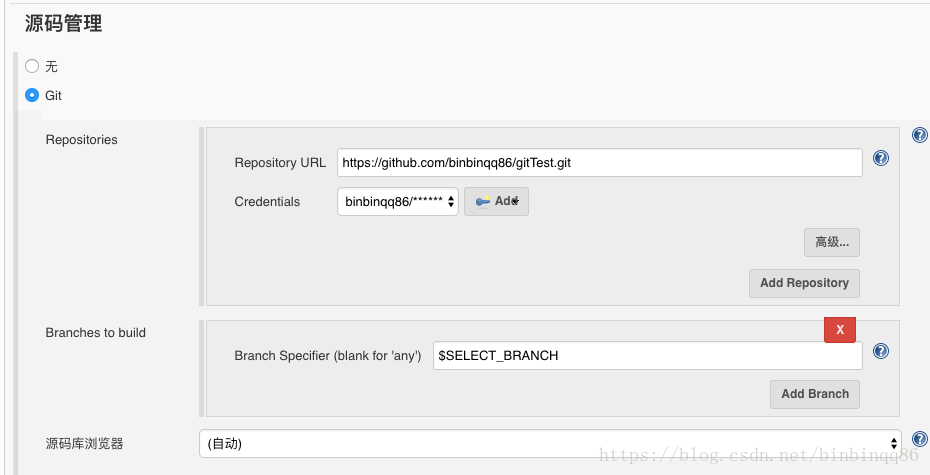Screen dimensions: 930x475
Task: Click the 源码管理 section heading
Action: click(x=63, y=24)
